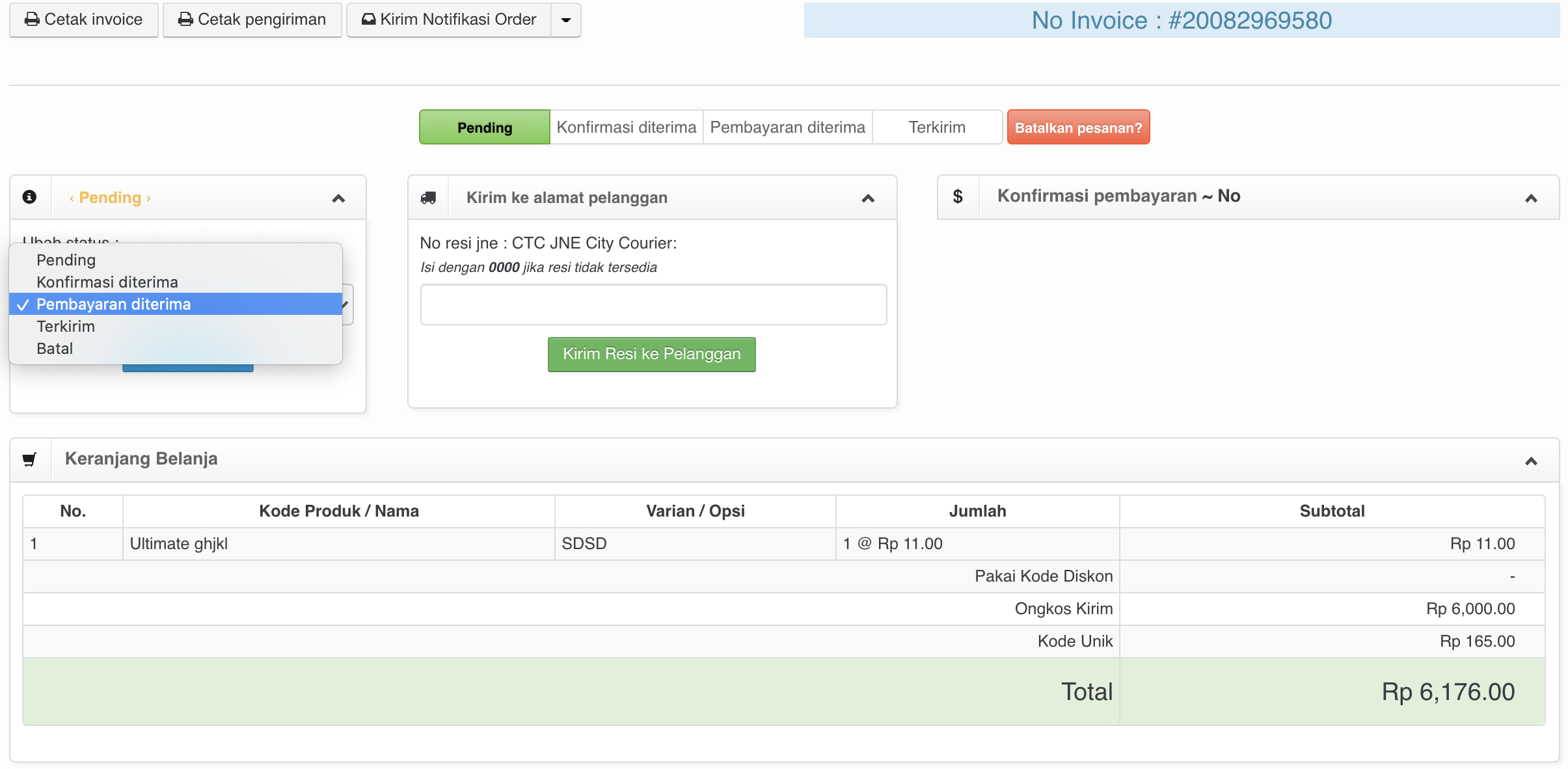Select Terkirim in the status dropdown list

click(66, 327)
